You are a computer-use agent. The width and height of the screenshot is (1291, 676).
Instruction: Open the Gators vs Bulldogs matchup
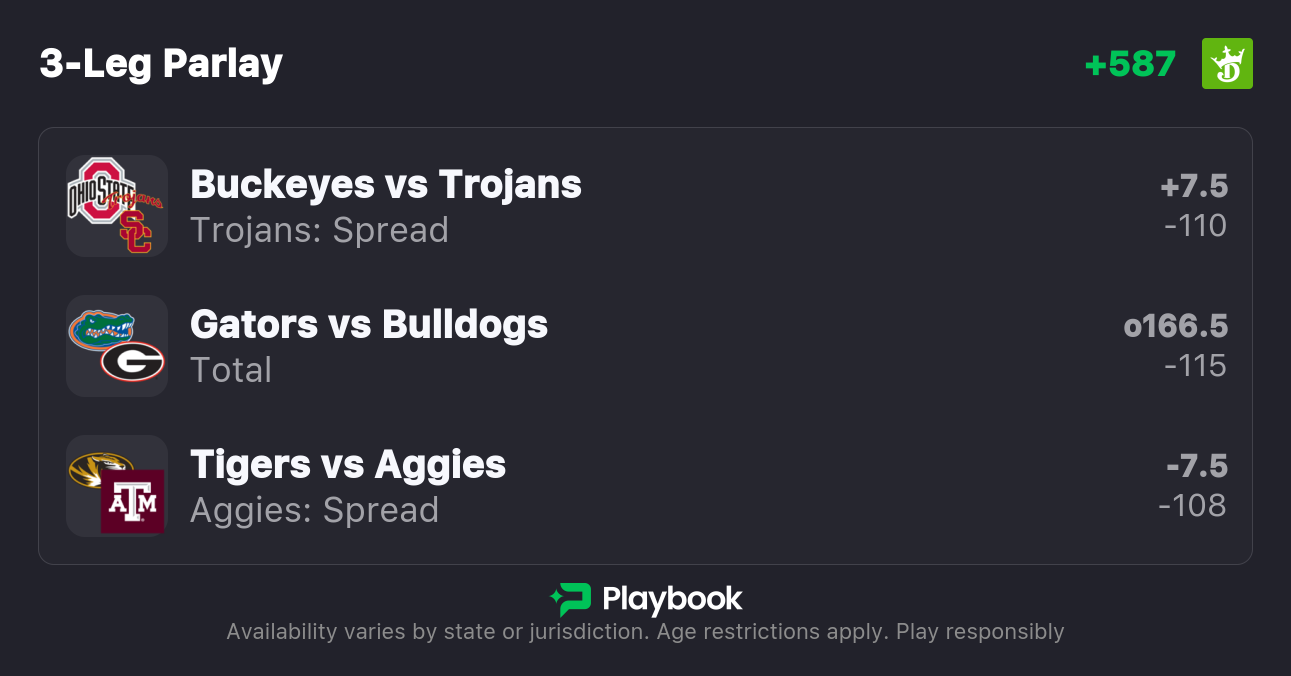pos(369,325)
